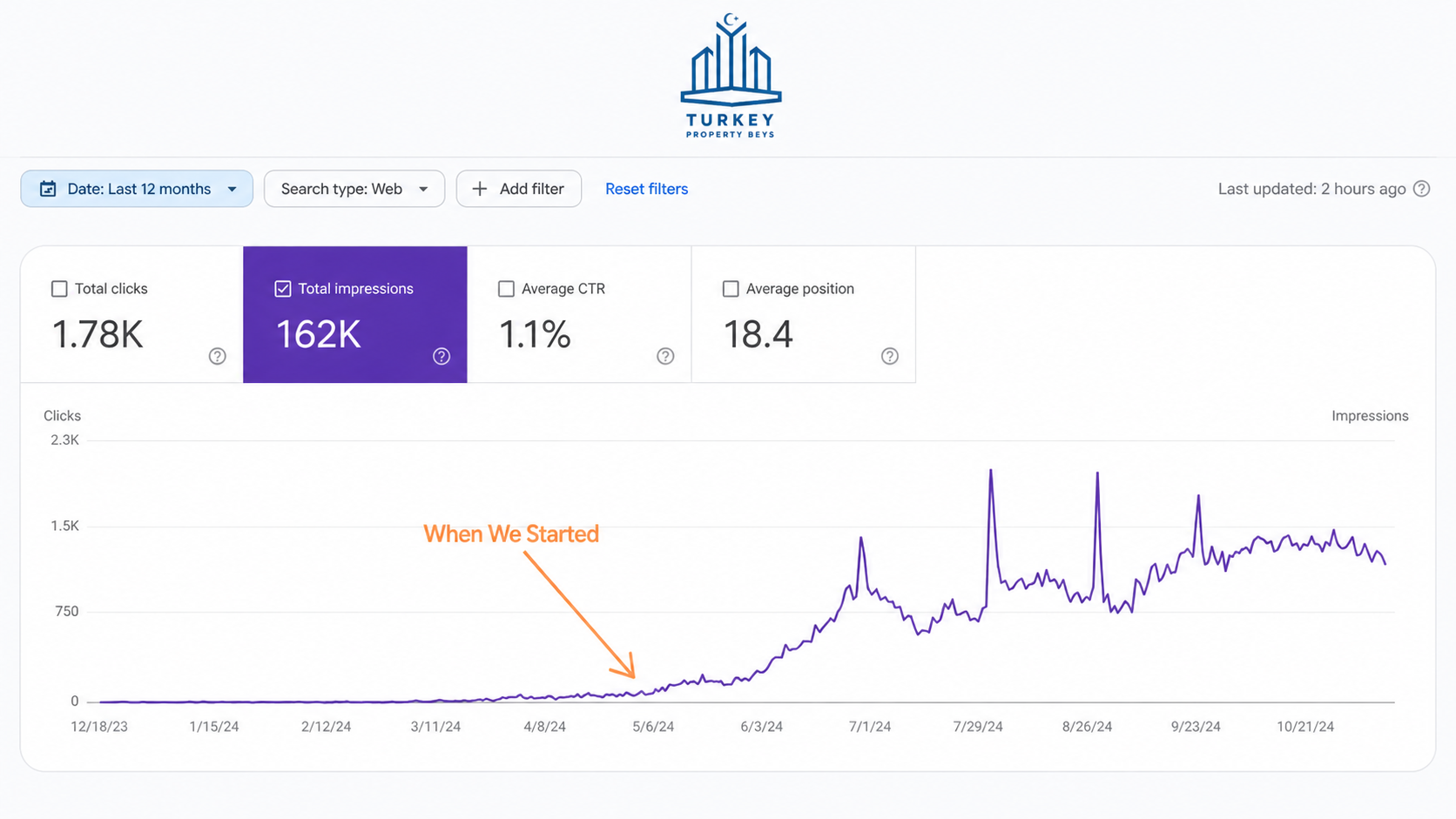Select the Total impressions 162K card
This screenshot has width=1456, height=819.
coord(355,314)
